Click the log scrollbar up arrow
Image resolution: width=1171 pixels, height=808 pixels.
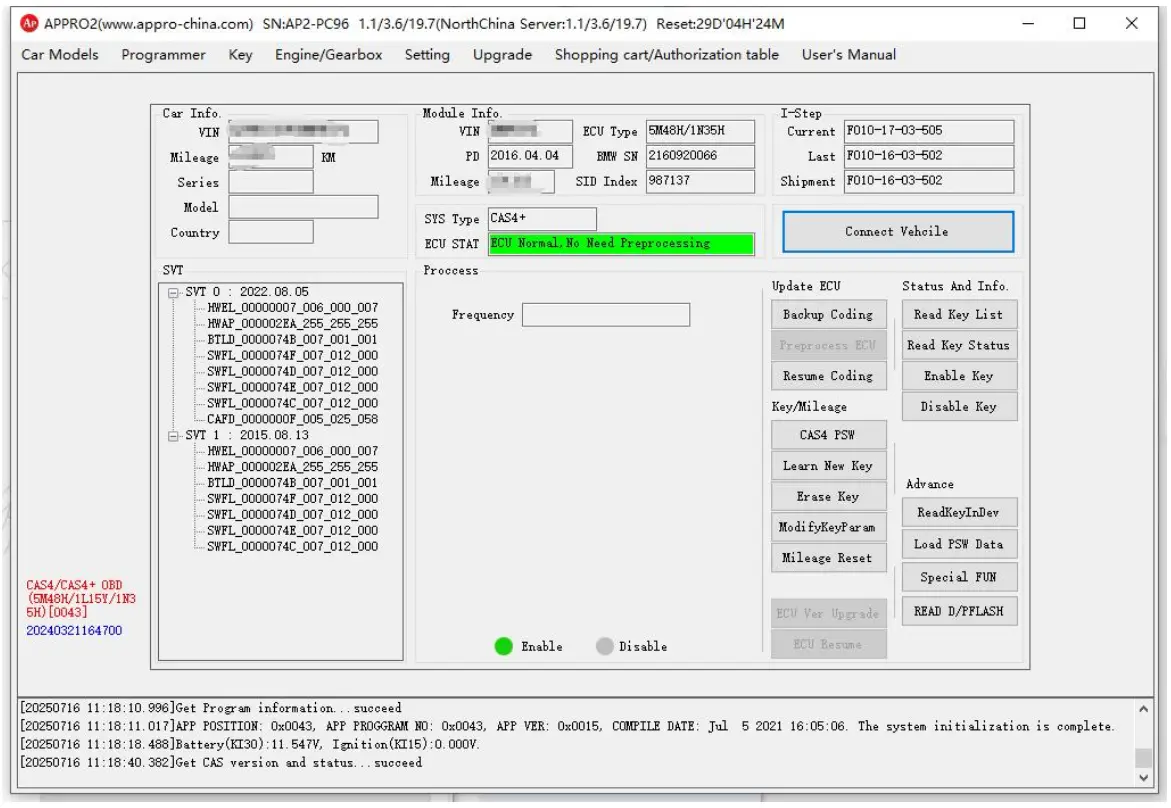(1143, 709)
